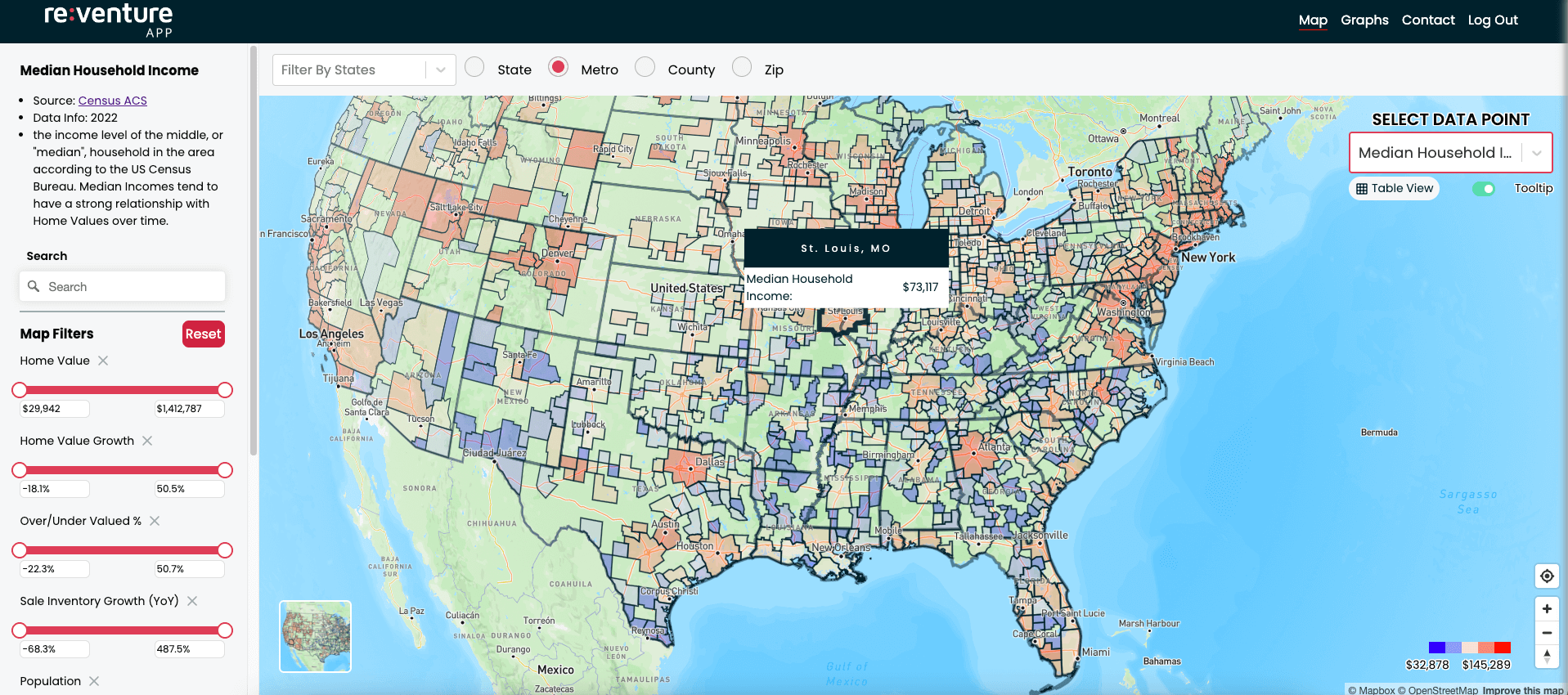Screen dimensions: 1568x695
Task: Click the locate-me geolocation icon
Action: tap(1547, 576)
